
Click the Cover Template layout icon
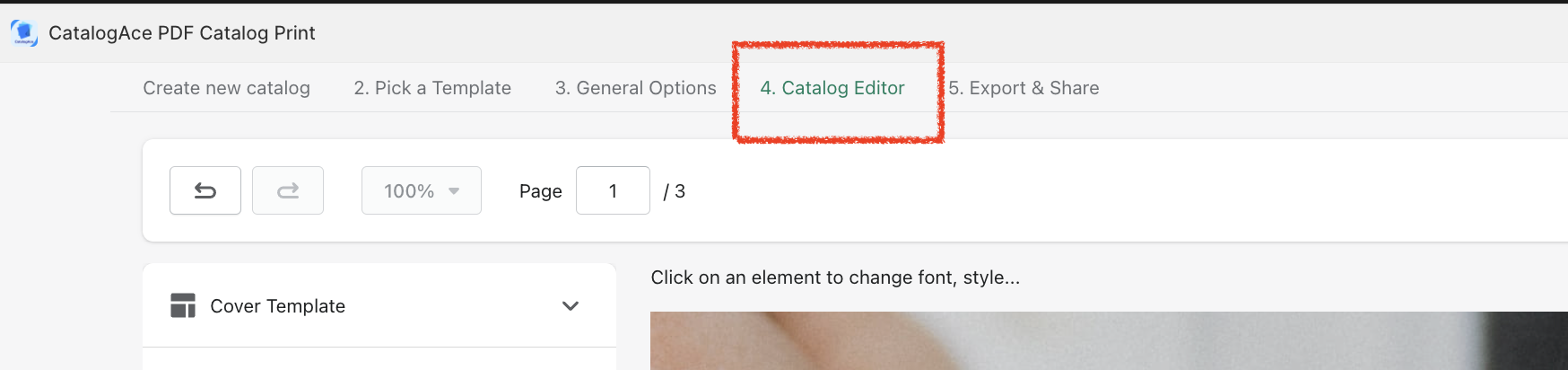(x=183, y=305)
